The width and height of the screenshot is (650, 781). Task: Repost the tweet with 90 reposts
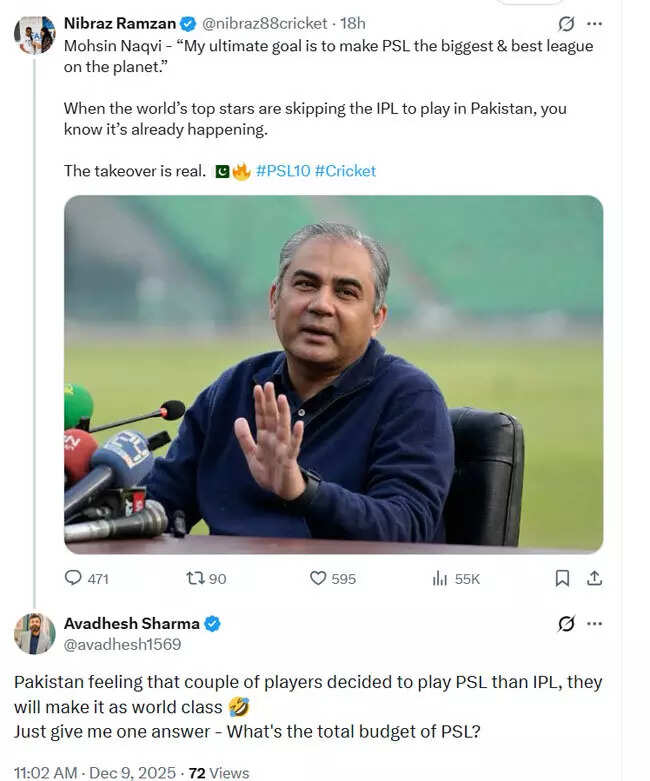pos(195,578)
